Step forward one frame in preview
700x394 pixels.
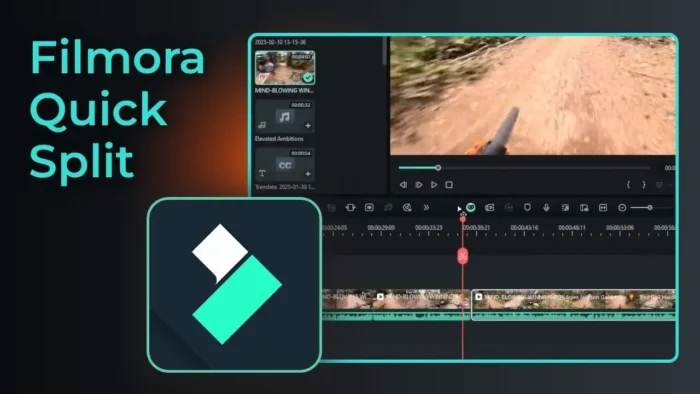tap(419, 185)
